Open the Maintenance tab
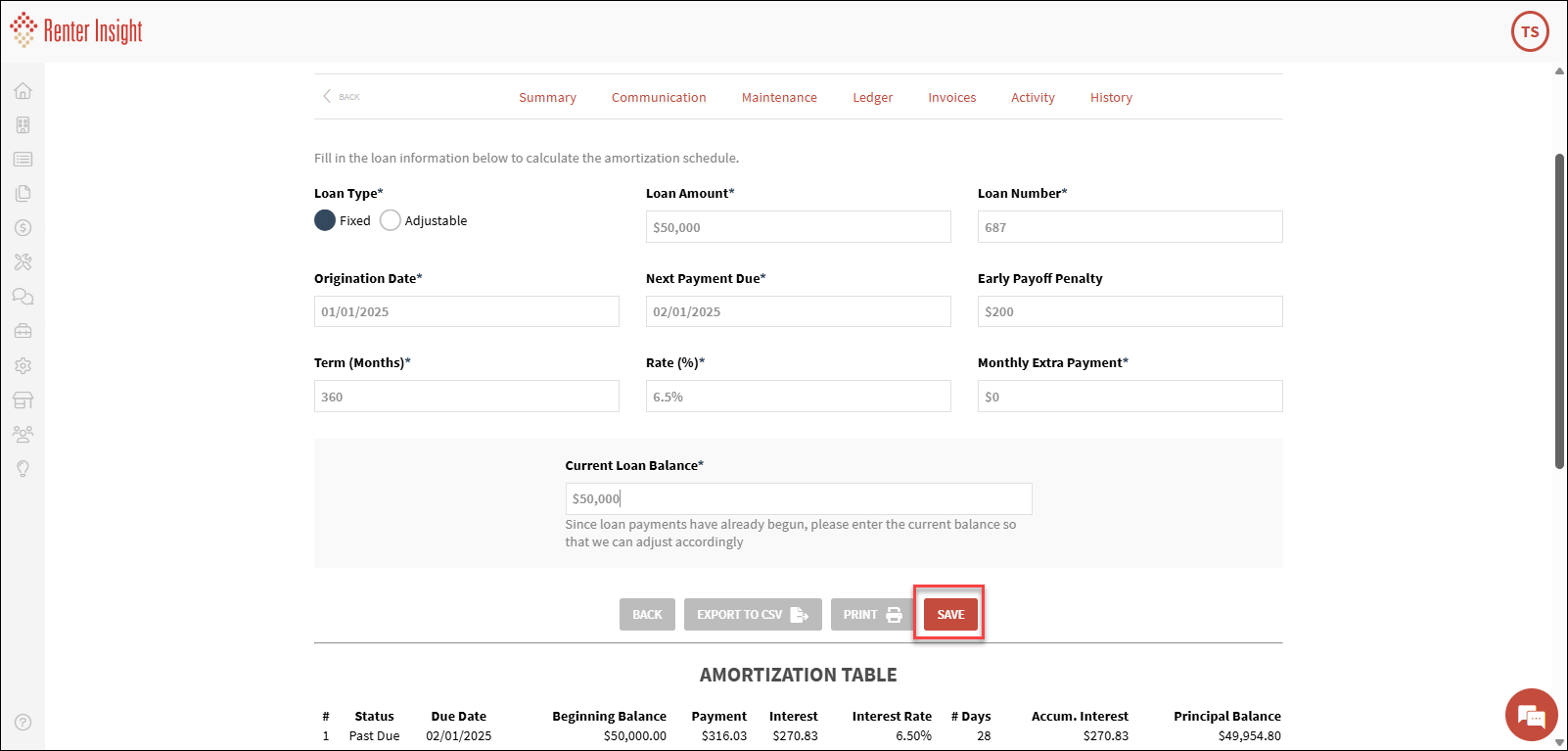This screenshot has height=751, width=1568. 779,98
